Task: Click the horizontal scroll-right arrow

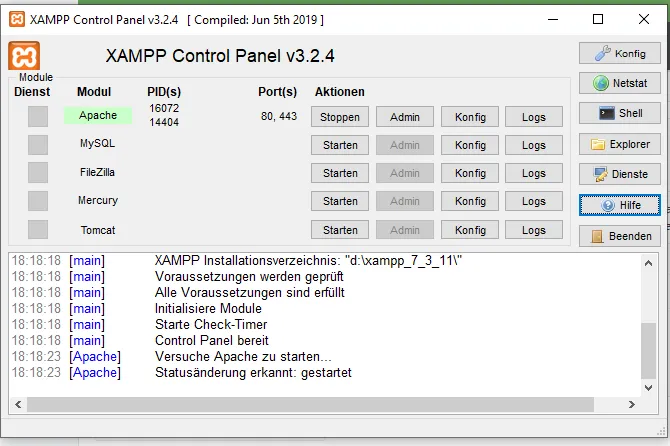Action: (632, 404)
